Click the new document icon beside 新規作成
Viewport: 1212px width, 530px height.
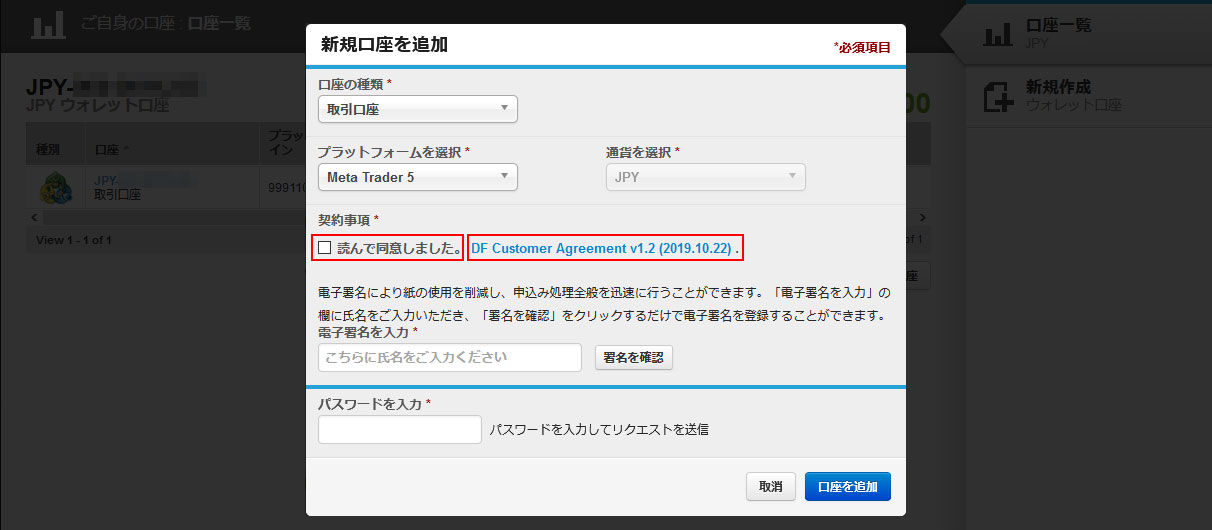pos(998,96)
